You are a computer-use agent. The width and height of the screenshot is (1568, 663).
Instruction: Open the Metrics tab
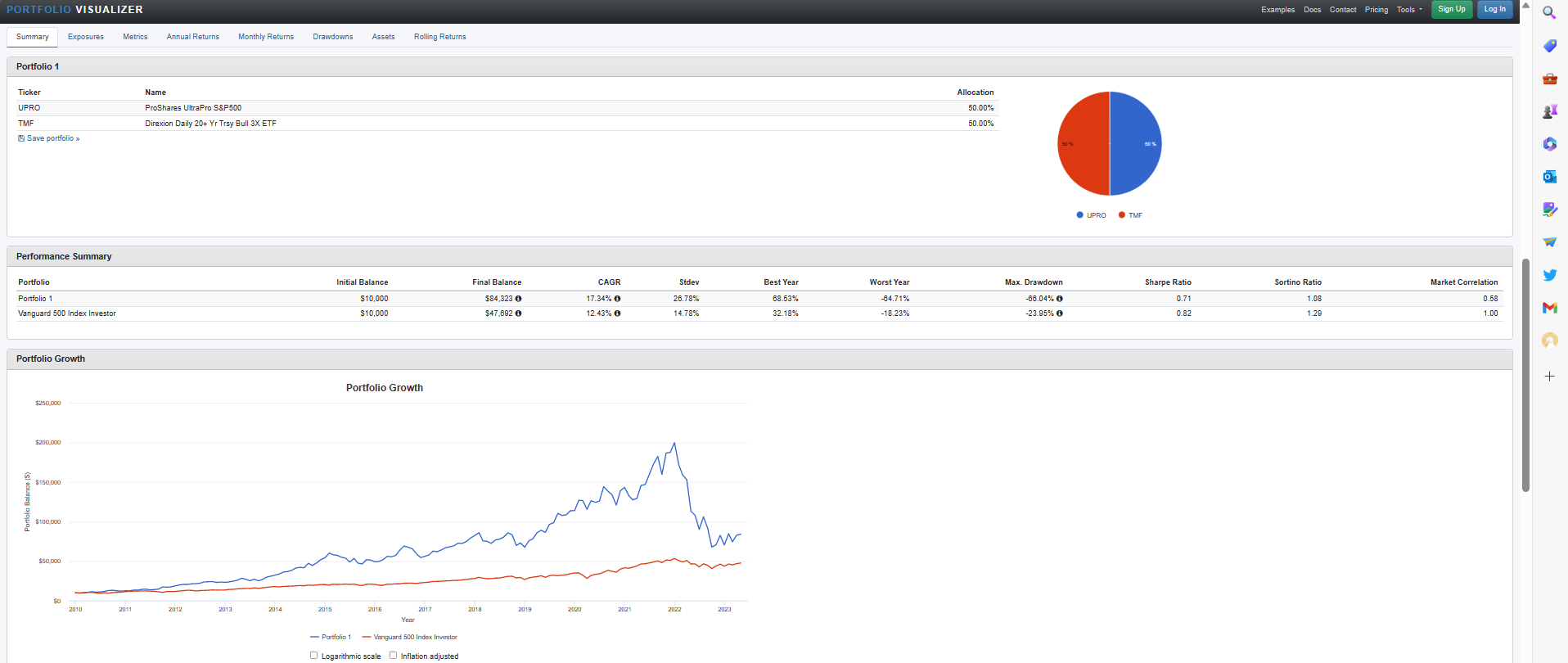pyautogui.click(x=135, y=37)
